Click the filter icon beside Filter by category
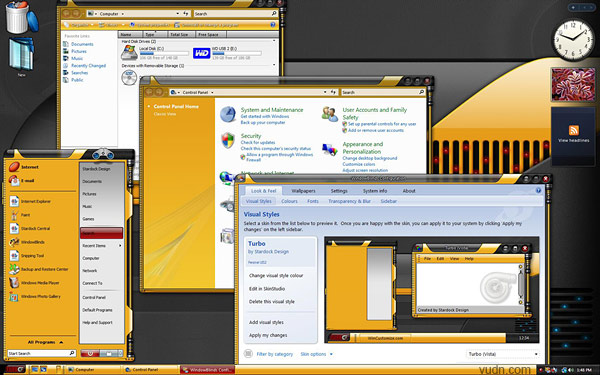Image resolution: width=600 pixels, height=375 pixels. pos(248,354)
